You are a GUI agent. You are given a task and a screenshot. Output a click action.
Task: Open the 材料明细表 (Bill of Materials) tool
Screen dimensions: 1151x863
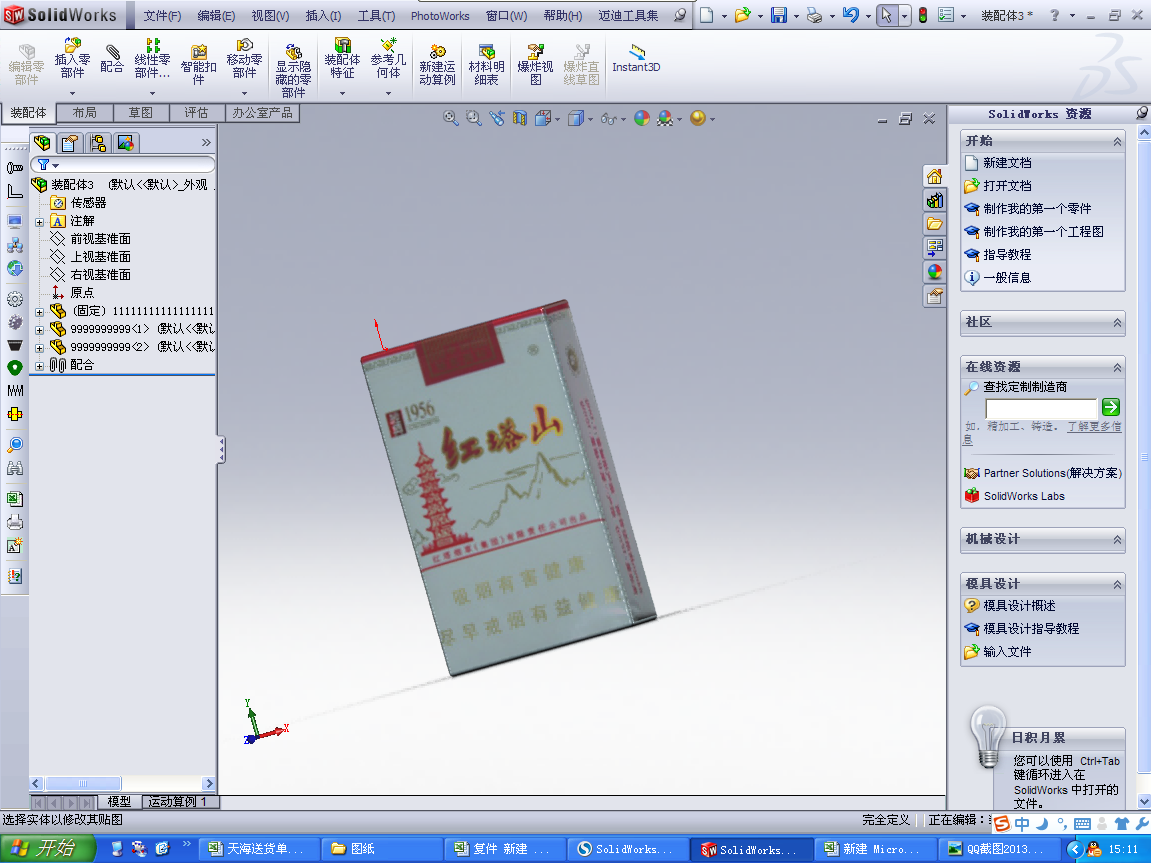[486, 65]
